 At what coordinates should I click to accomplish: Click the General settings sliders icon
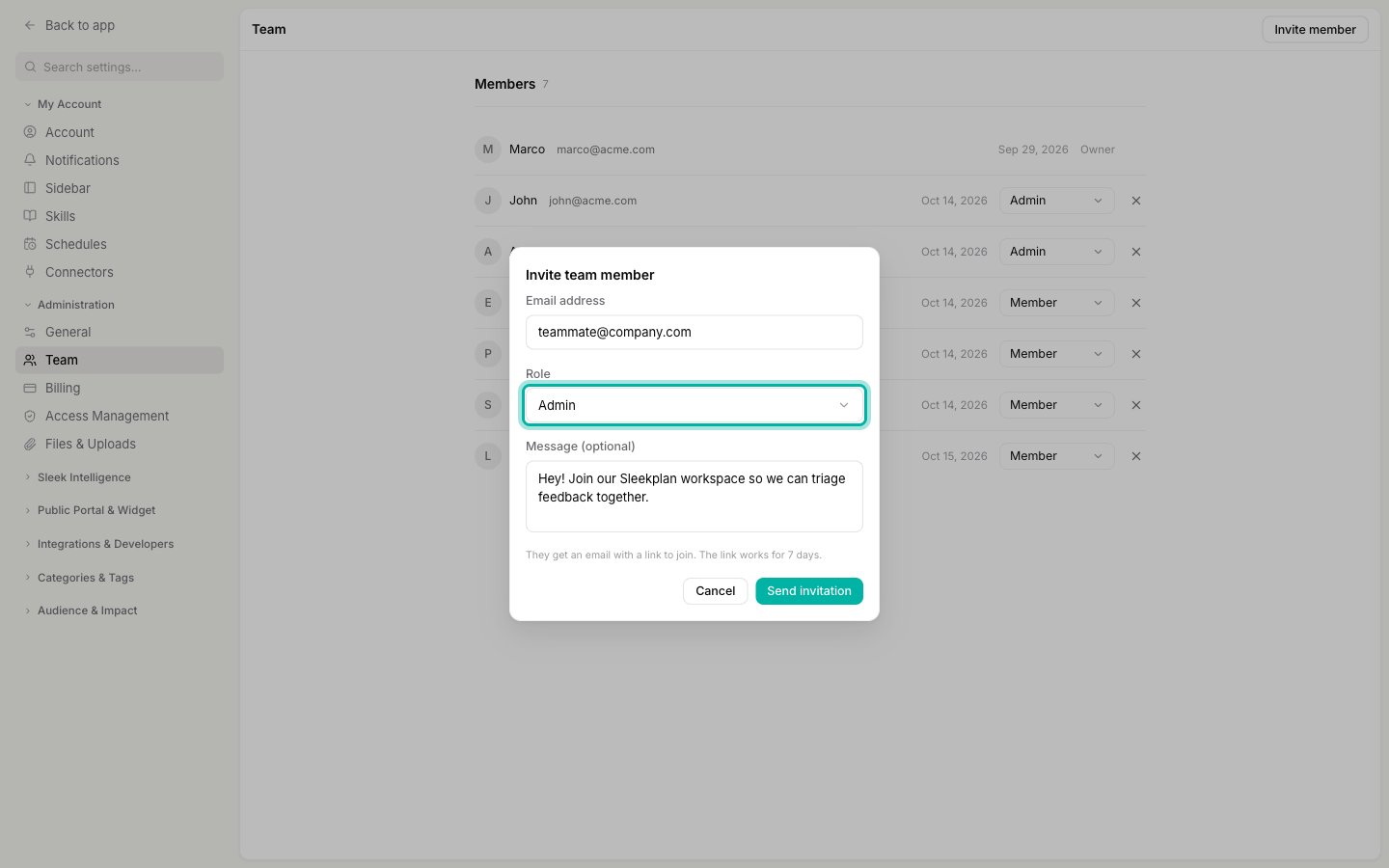(x=30, y=332)
